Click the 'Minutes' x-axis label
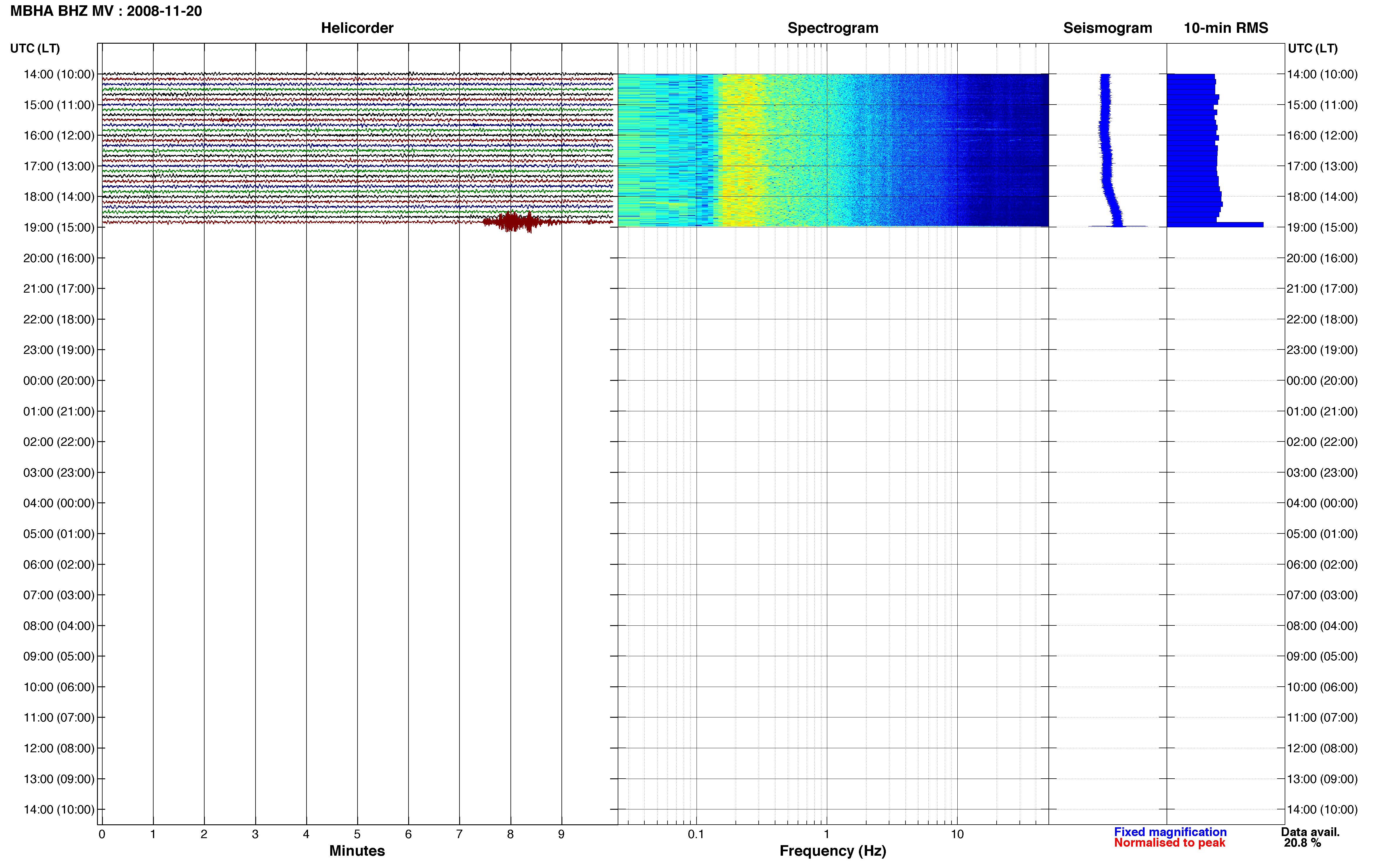 tap(357, 851)
